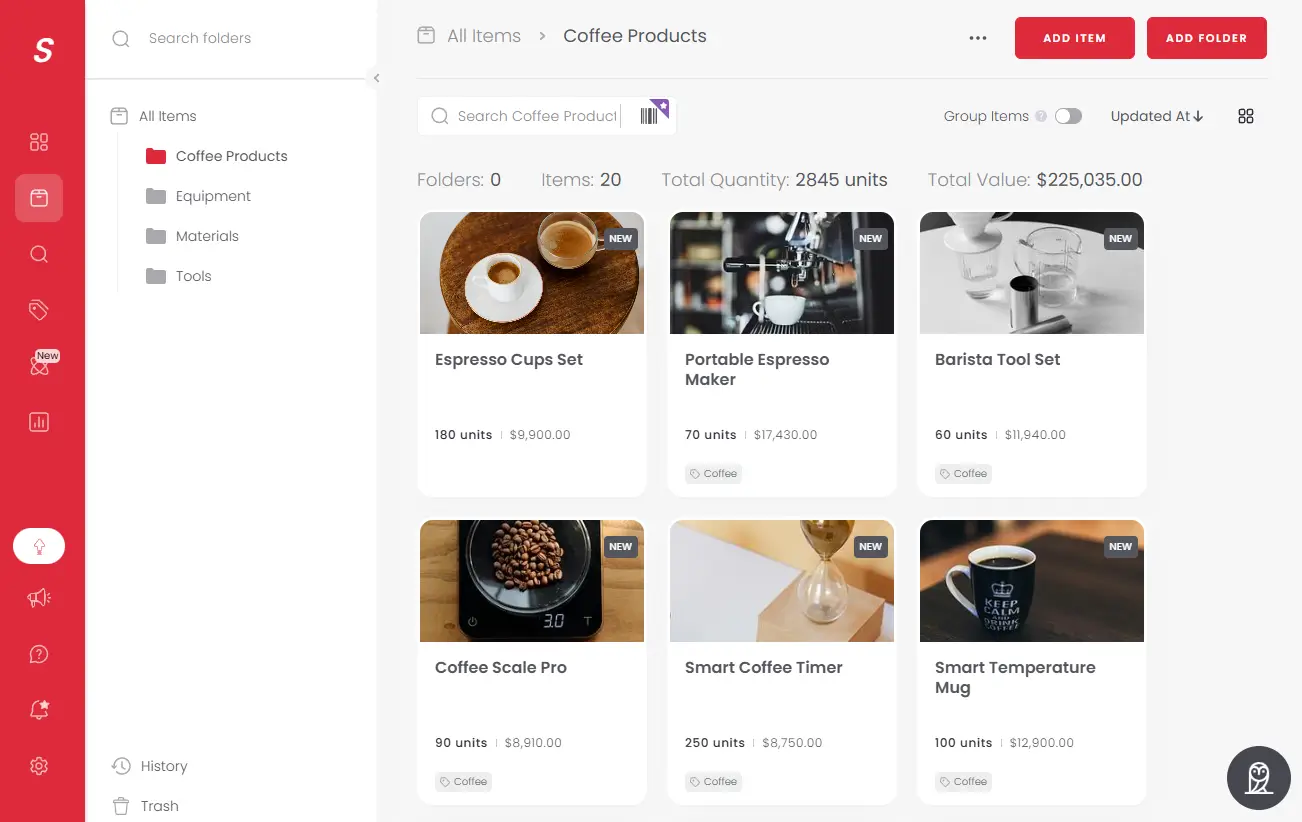Image resolution: width=1302 pixels, height=822 pixels.
Task: Click the upgrade lightbulb pill in the sidebar
Action: (x=39, y=546)
